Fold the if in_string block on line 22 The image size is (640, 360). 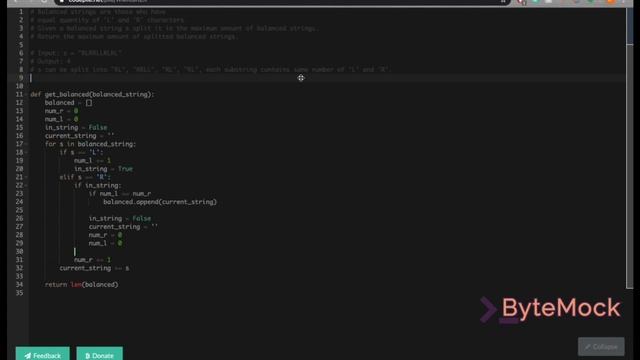27,186
